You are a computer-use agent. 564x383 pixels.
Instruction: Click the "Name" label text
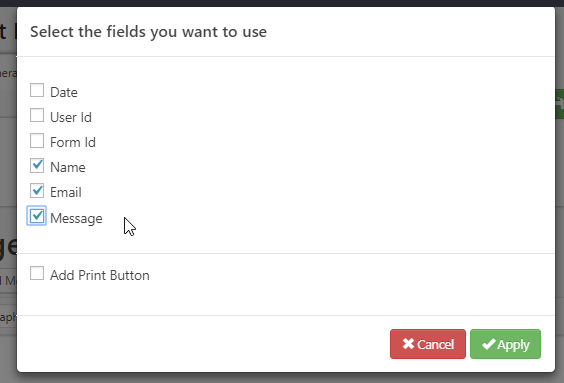pos(68,167)
